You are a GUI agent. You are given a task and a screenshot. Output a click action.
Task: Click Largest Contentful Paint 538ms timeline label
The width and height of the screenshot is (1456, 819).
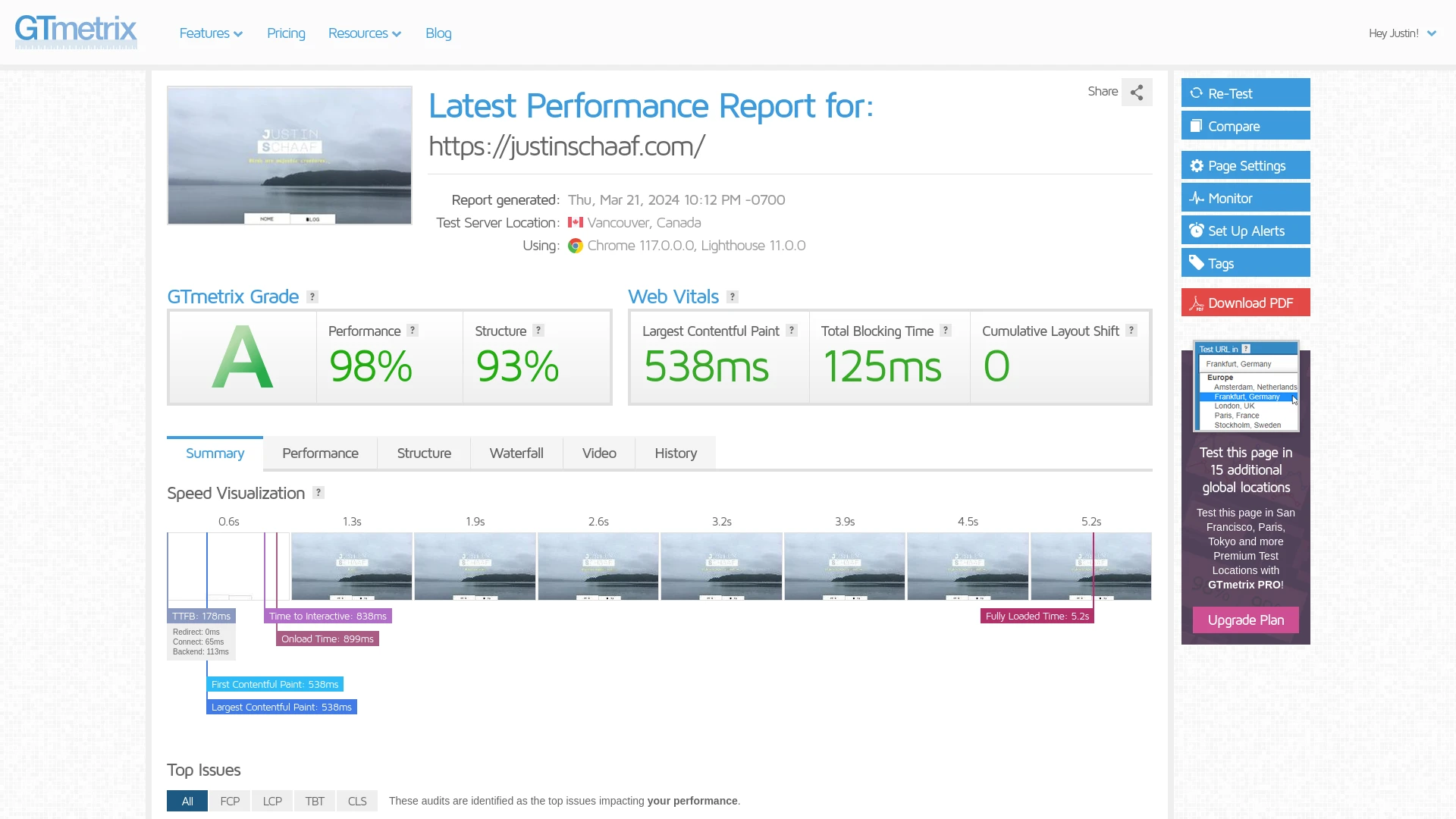pyautogui.click(x=281, y=707)
